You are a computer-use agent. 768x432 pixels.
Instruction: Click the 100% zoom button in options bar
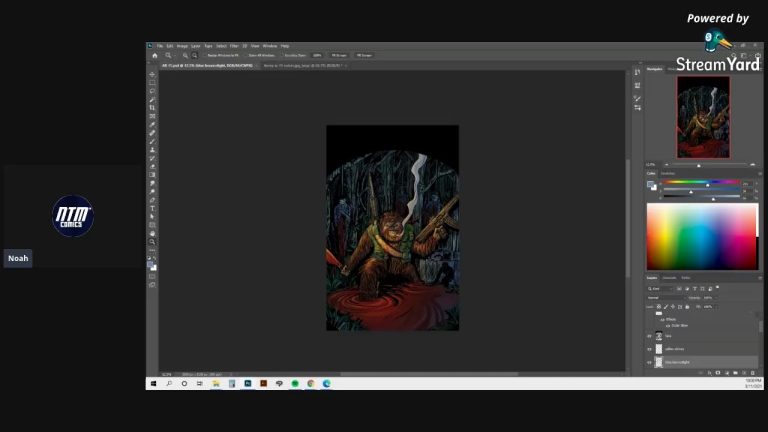point(317,55)
